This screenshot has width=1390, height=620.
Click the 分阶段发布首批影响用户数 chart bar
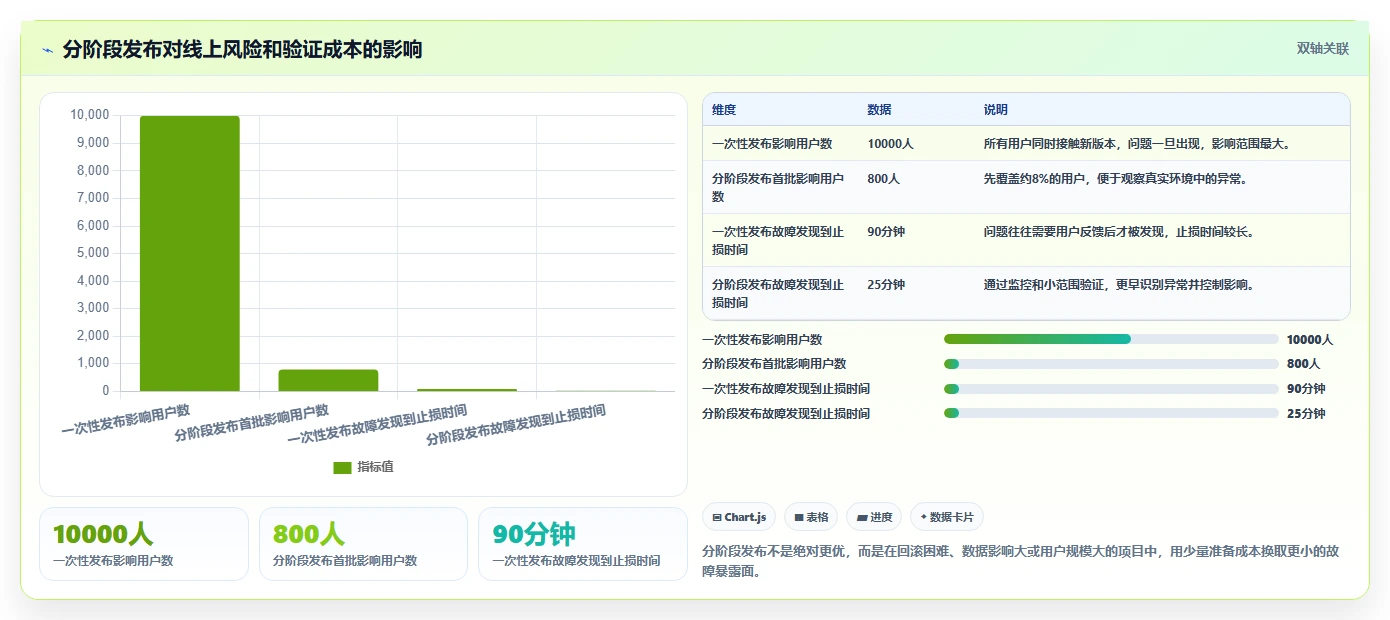(x=328, y=380)
